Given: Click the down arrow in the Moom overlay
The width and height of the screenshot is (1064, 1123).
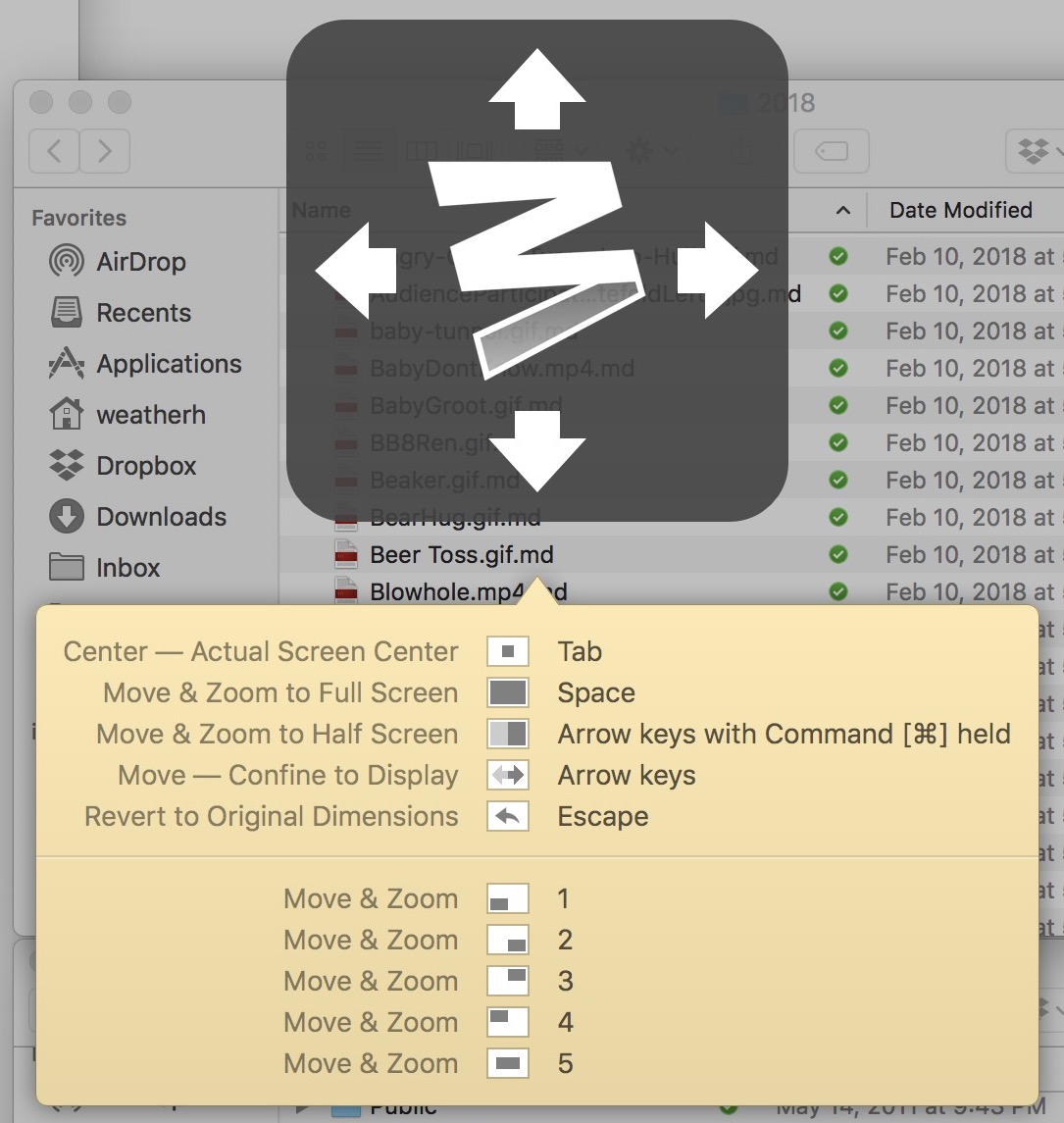Looking at the screenshot, I should [537, 451].
